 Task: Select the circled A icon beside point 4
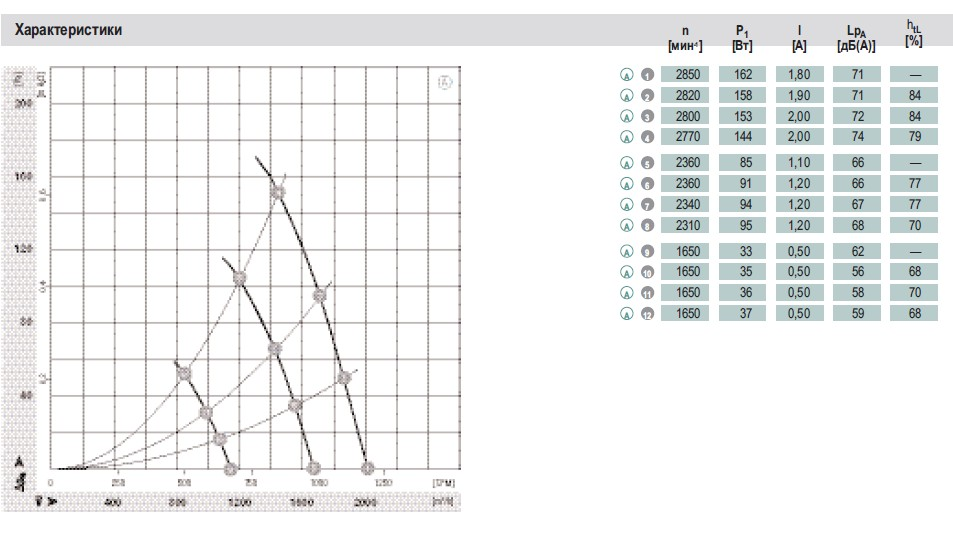[627, 137]
